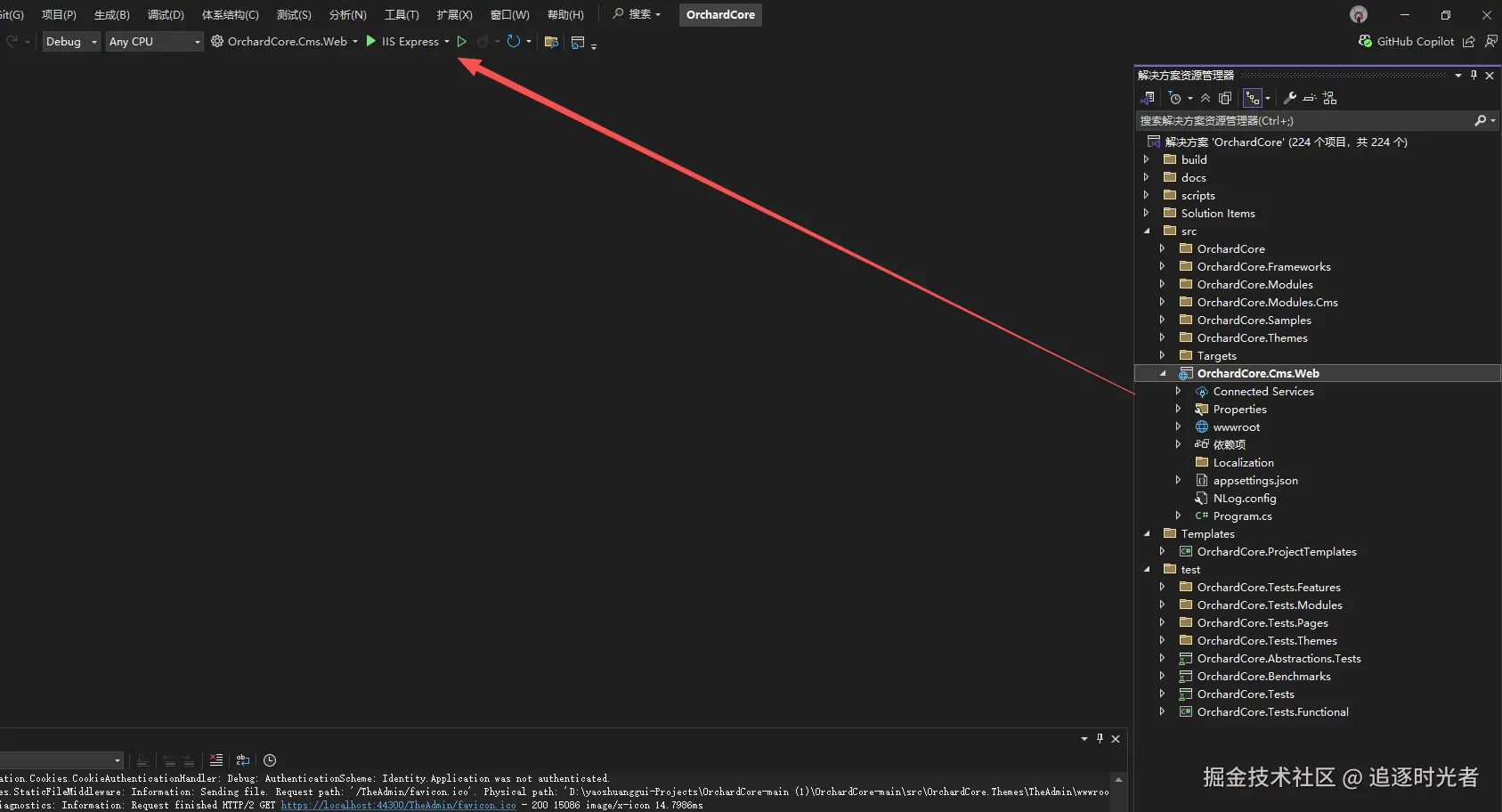
Task: Expand the Program.cs node
Action: [1179, 516]
